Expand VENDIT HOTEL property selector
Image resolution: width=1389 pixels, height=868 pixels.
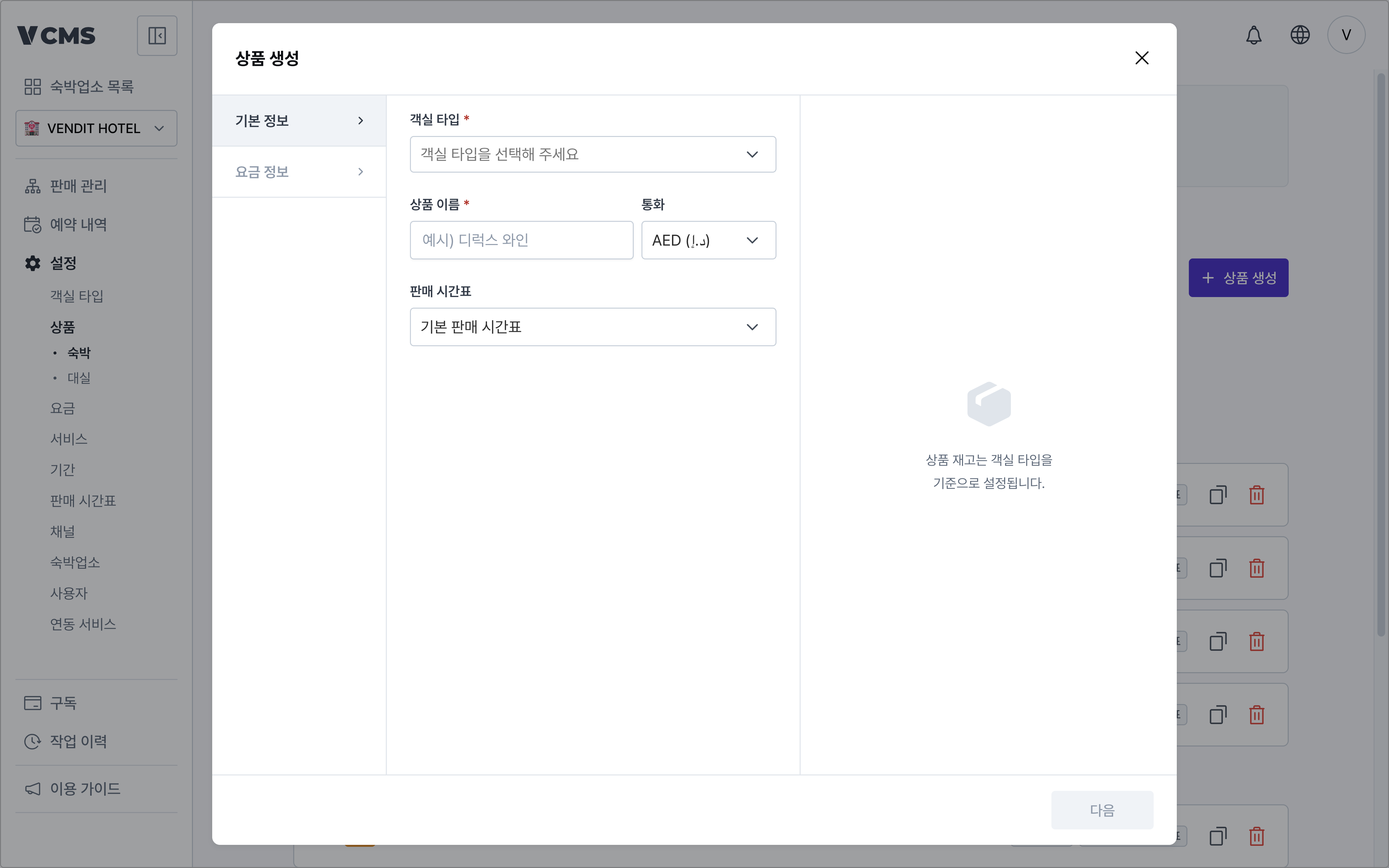pyautogui.click(x=96, y=128)
